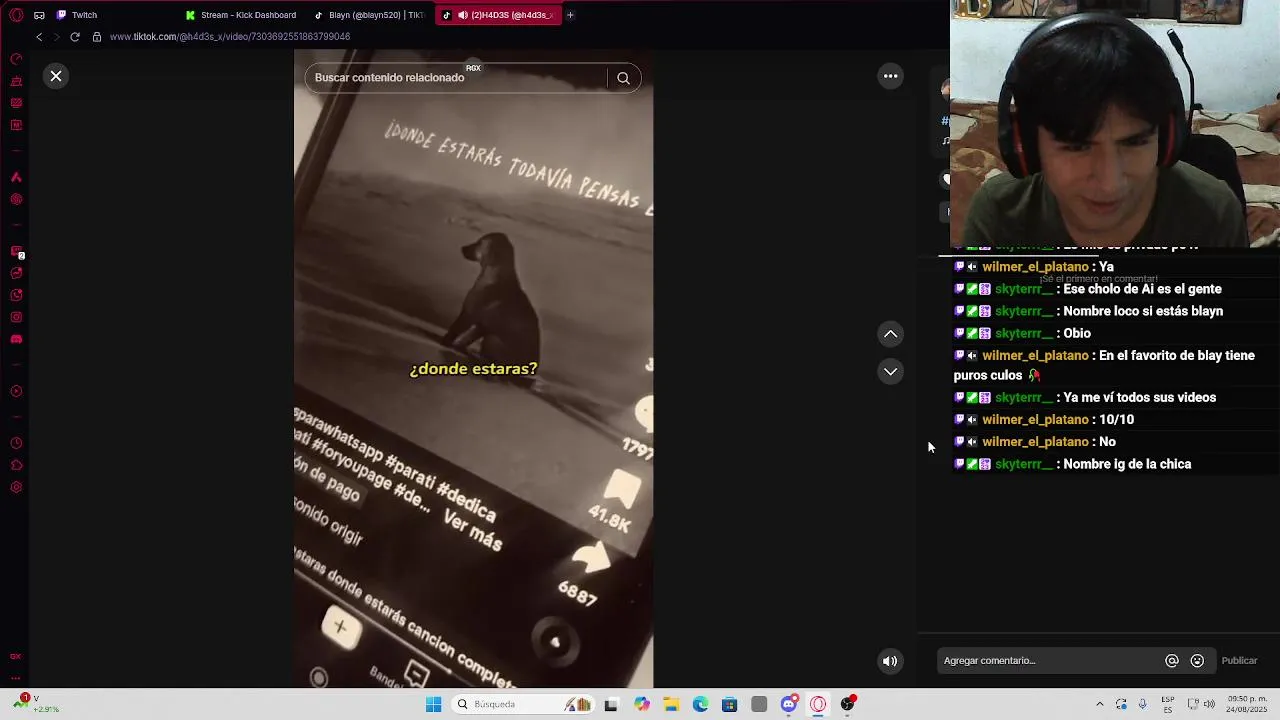Open Settings gear in Opera sidebar
The width and height of the screenshot is (1280, 720).
(16, 487)
